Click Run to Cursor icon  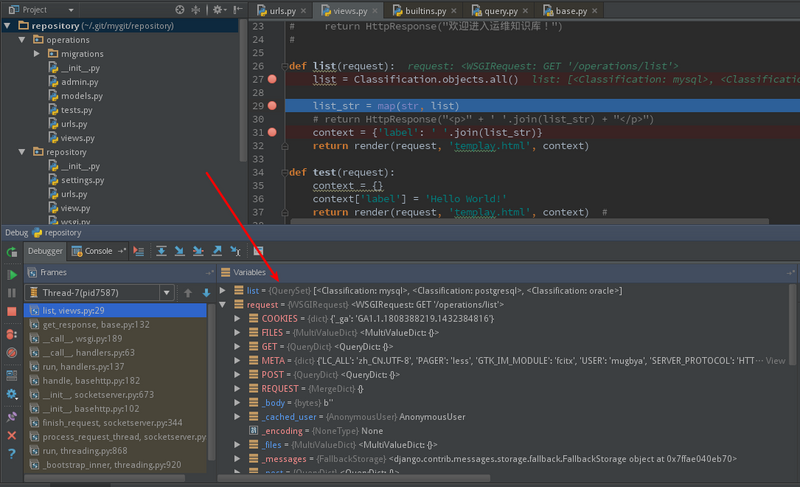[x=235, y=251]
